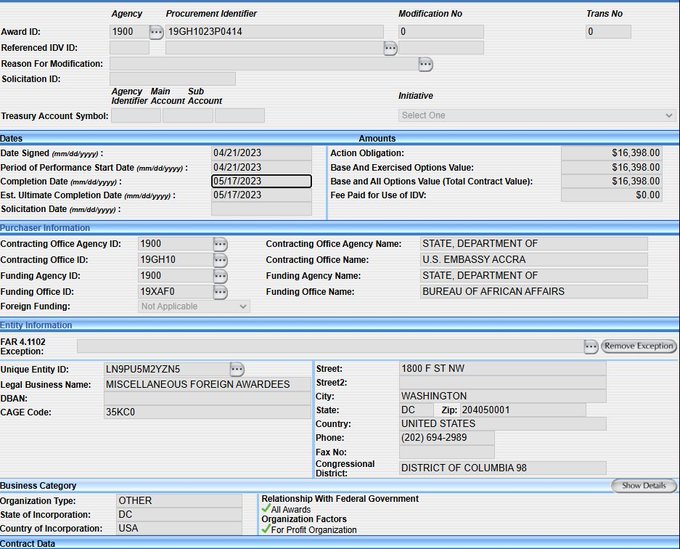Click the Business Category section header
Screen dimensions: 680x549
(x=38, y=486)
